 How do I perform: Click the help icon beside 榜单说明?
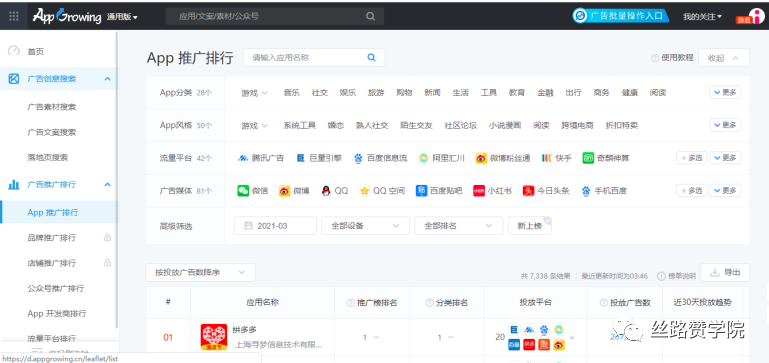[x=661, y=276]
